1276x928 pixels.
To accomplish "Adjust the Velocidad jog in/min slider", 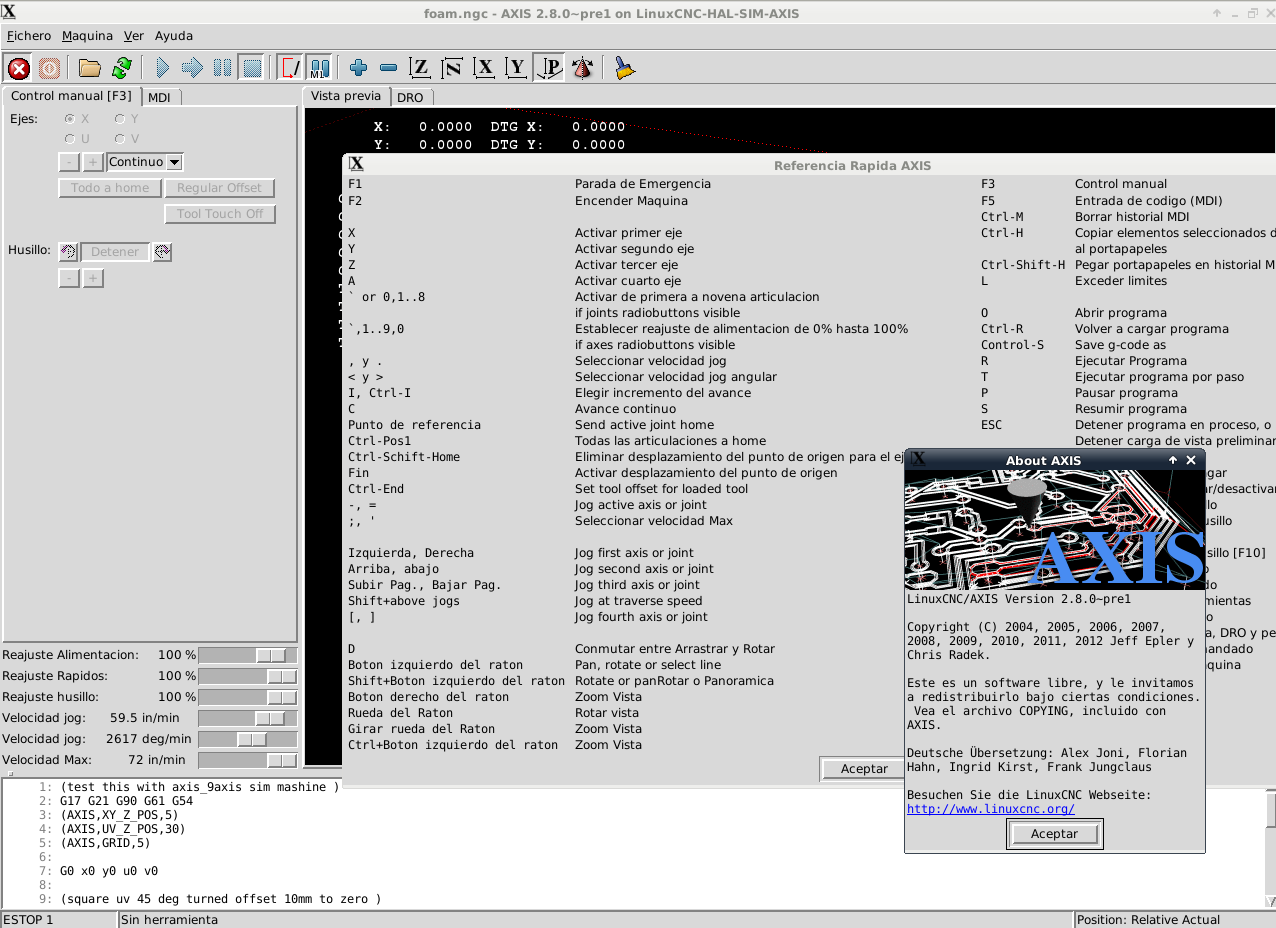I will point(248,718).
